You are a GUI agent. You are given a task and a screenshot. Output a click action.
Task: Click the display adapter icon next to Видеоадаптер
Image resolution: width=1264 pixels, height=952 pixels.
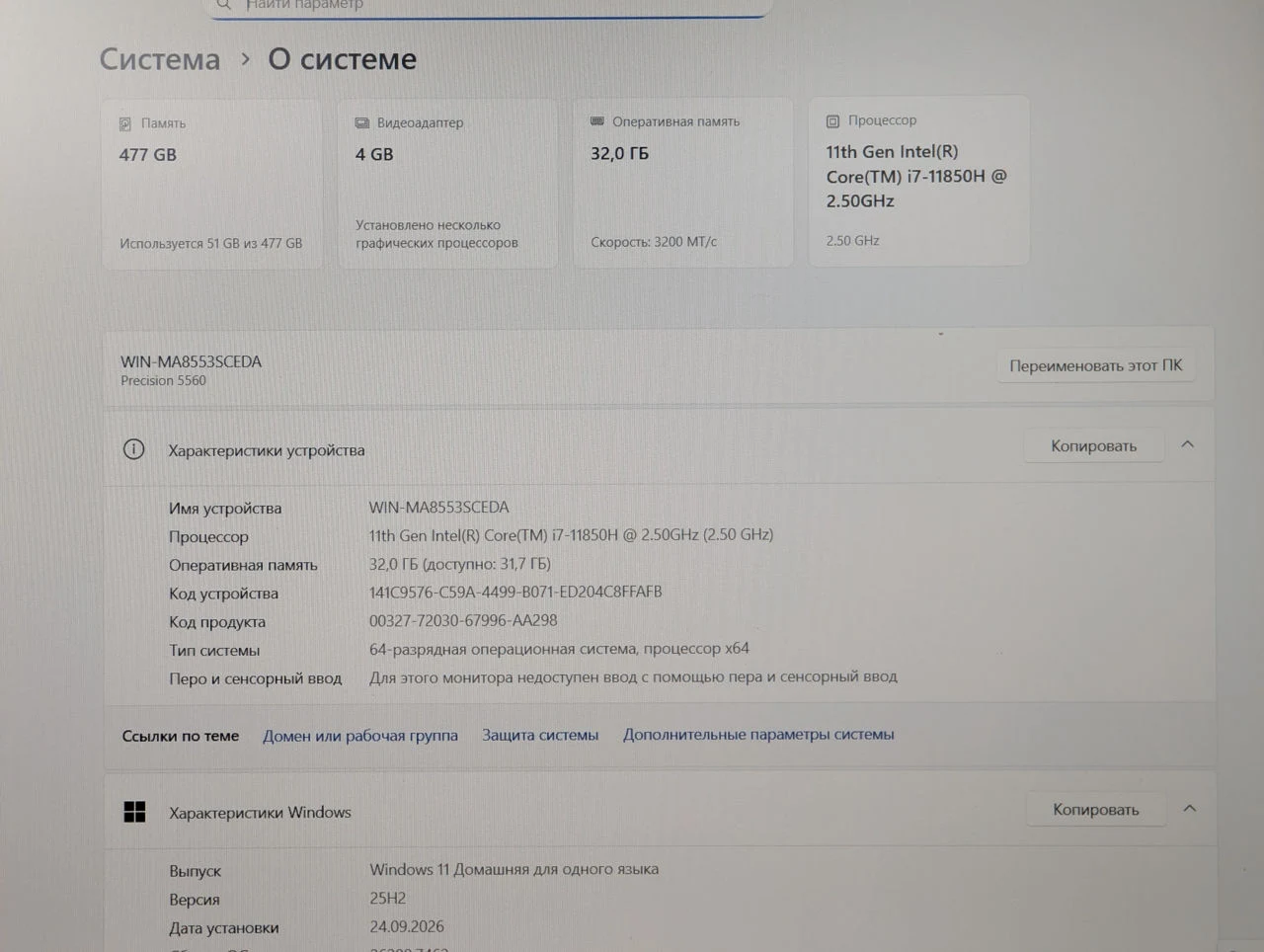click(x=361, y=122)
